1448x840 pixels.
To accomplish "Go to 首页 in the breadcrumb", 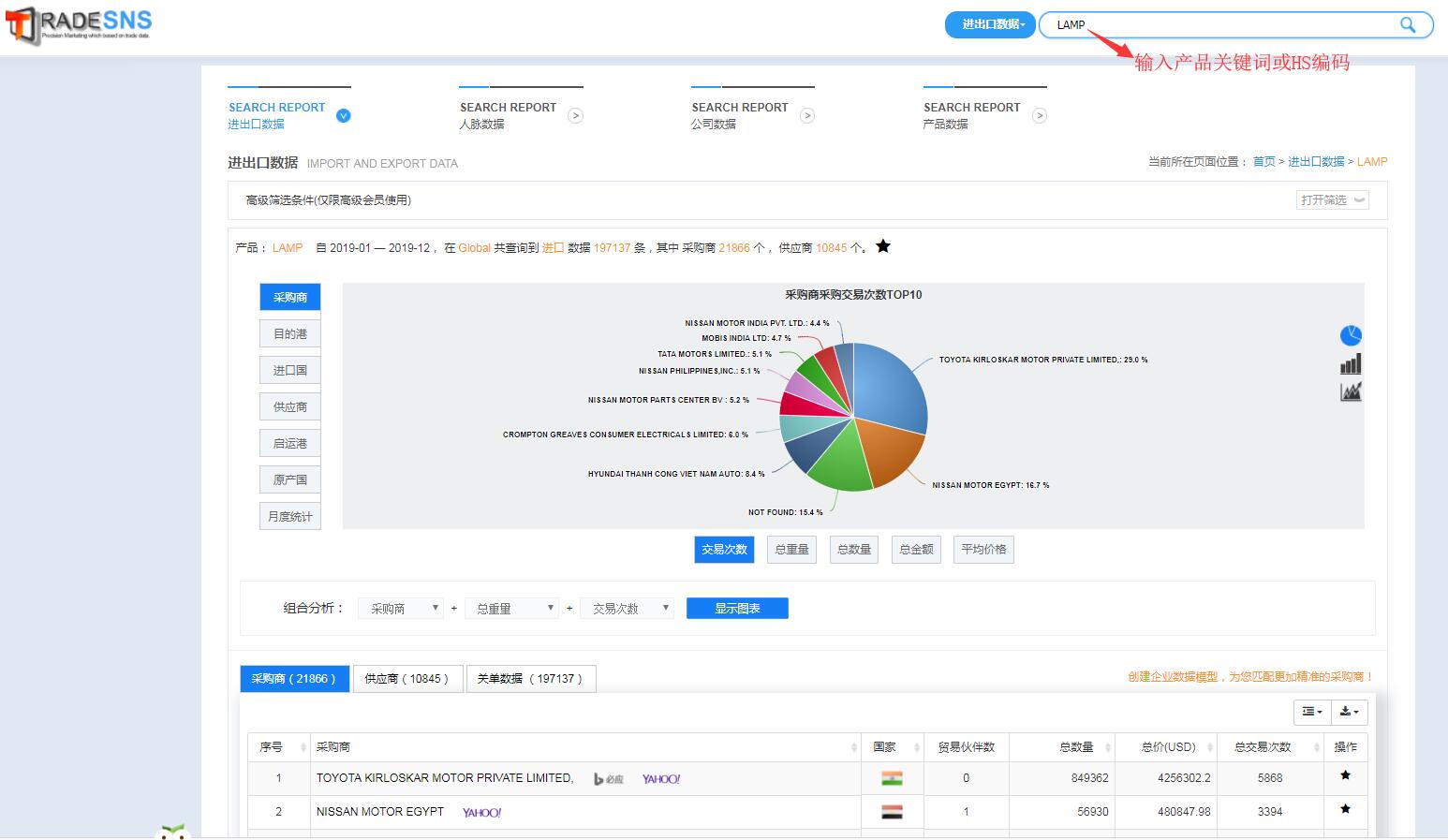I will (1264, 162).
